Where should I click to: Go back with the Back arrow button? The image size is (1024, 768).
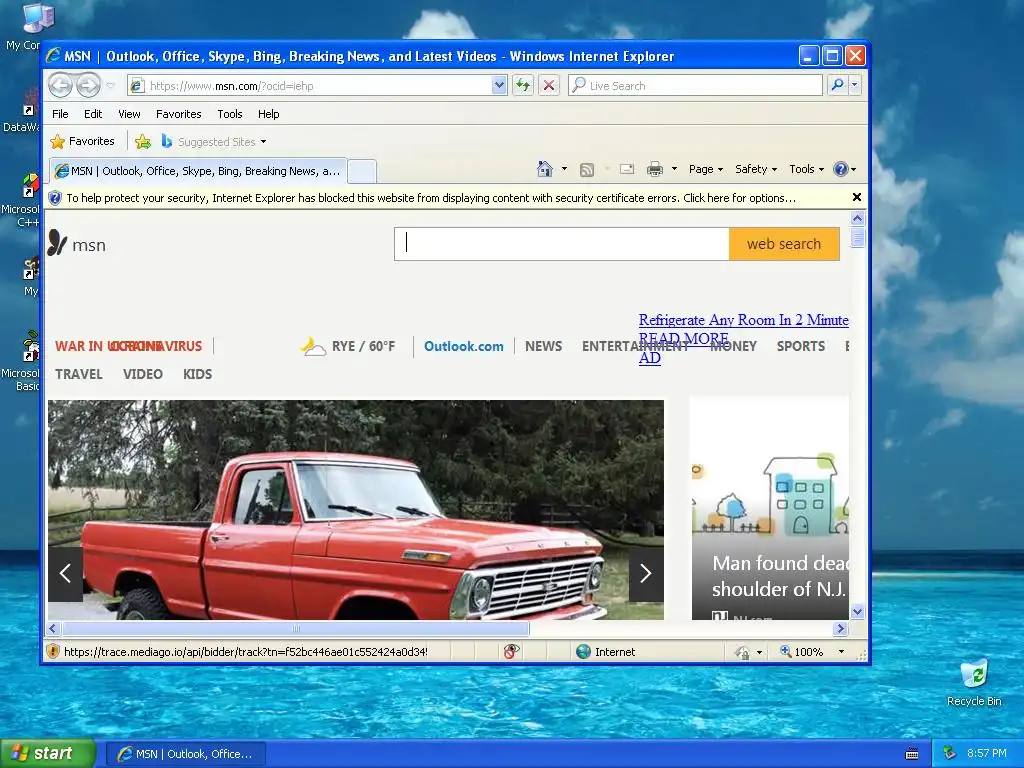click(61, 85)
